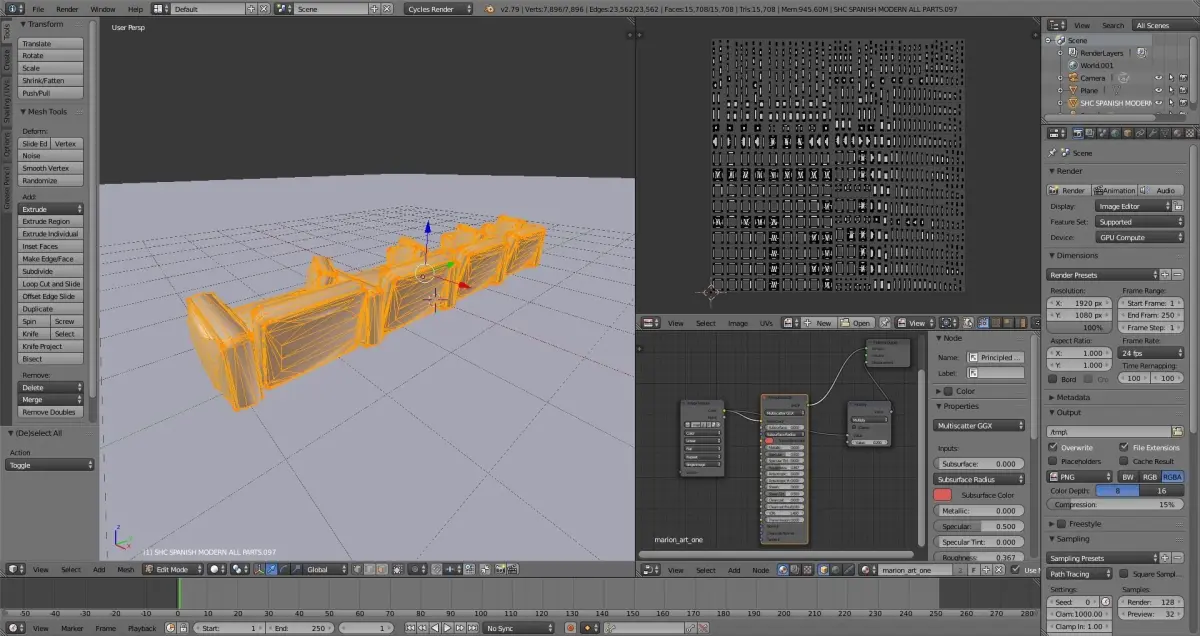Toggle the 3D manipulator widget icon
The image size is (1200, 636).
click(259, 569)
